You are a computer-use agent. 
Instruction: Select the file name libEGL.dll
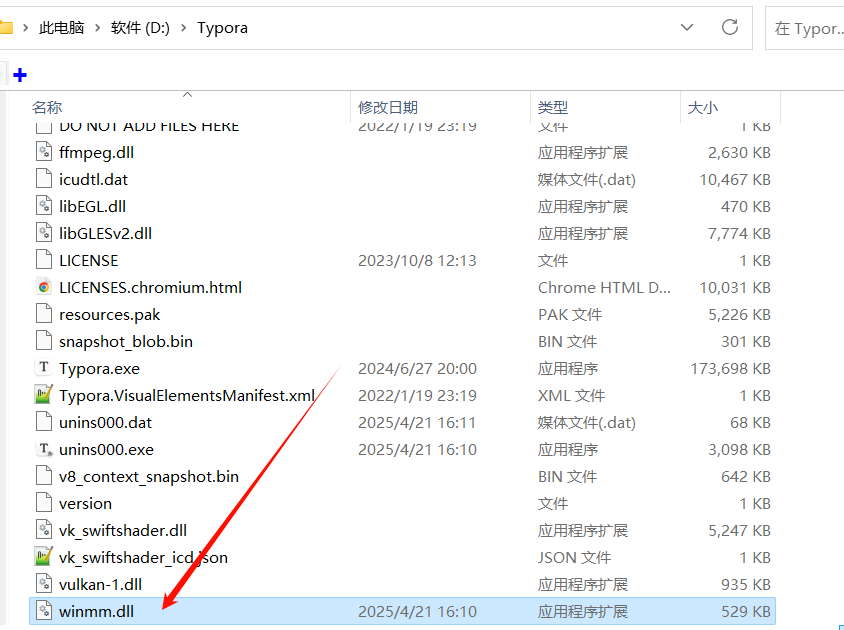point(93,206)
